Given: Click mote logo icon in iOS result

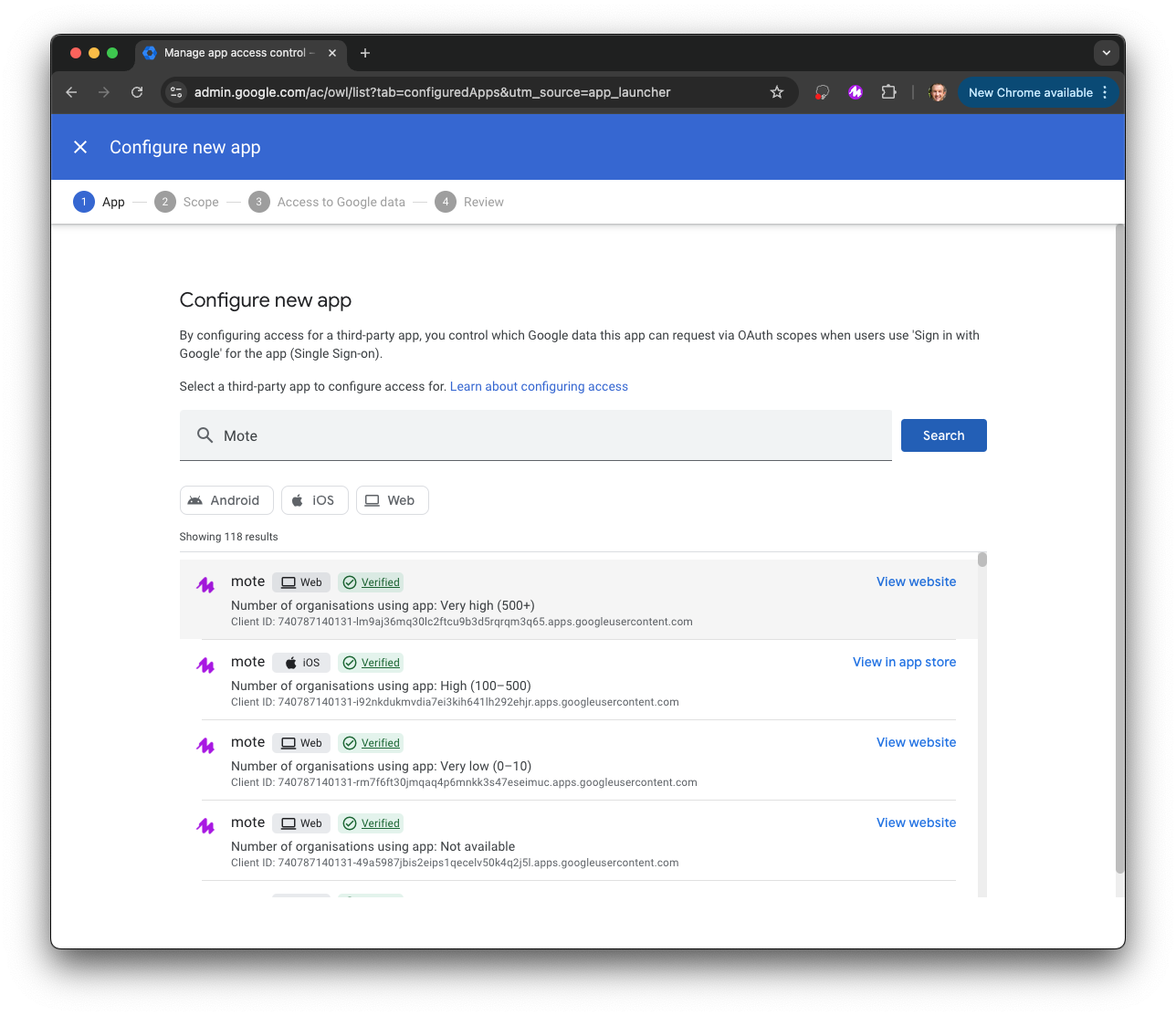Looking at the screenshot, I should click(205, 665).
